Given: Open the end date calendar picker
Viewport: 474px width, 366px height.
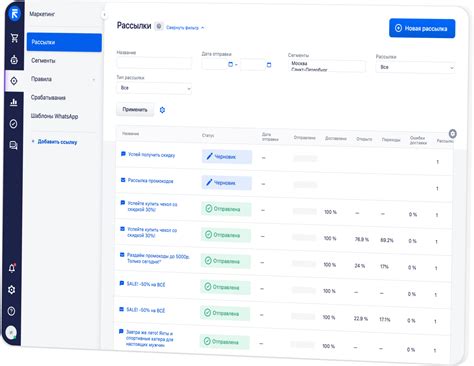Looking at the screenshot, I should (x=269, y=65).
